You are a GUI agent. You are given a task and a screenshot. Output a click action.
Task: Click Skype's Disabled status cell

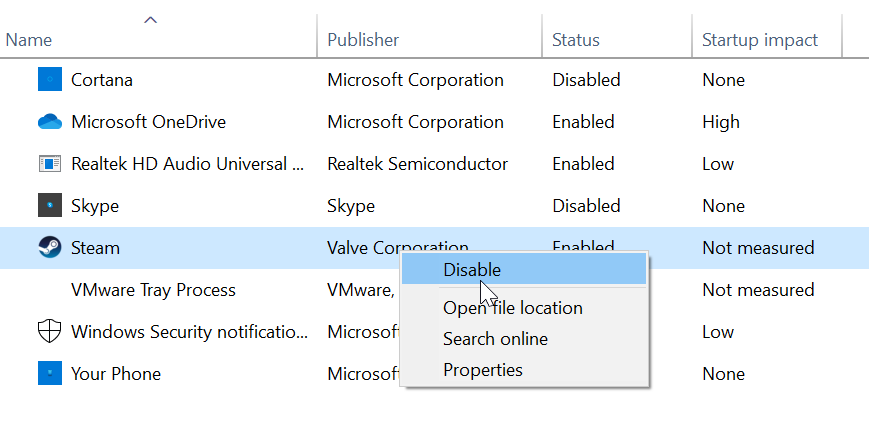pyautogui.click(x=586, y=206)
